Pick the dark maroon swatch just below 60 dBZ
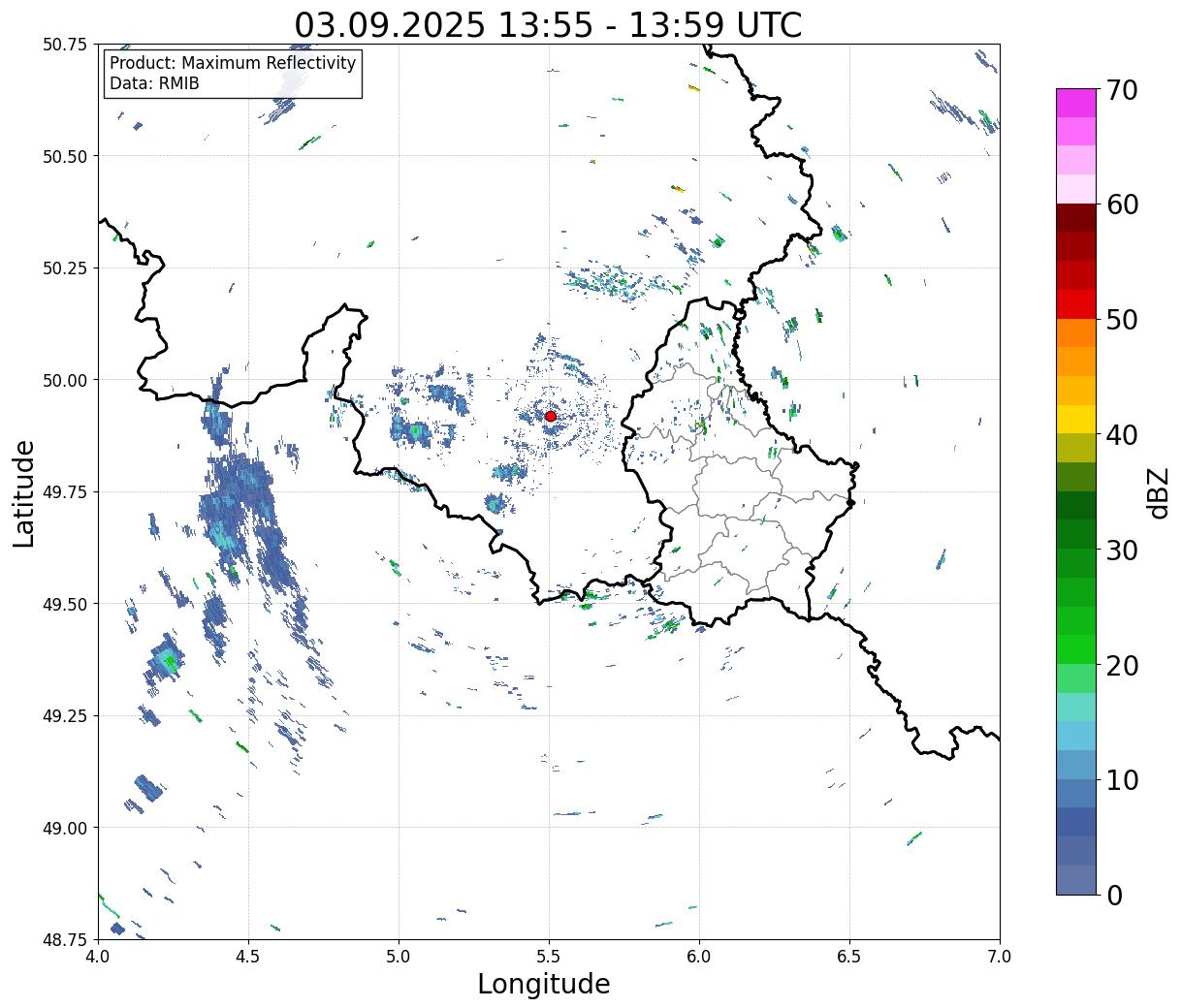 1076,218
